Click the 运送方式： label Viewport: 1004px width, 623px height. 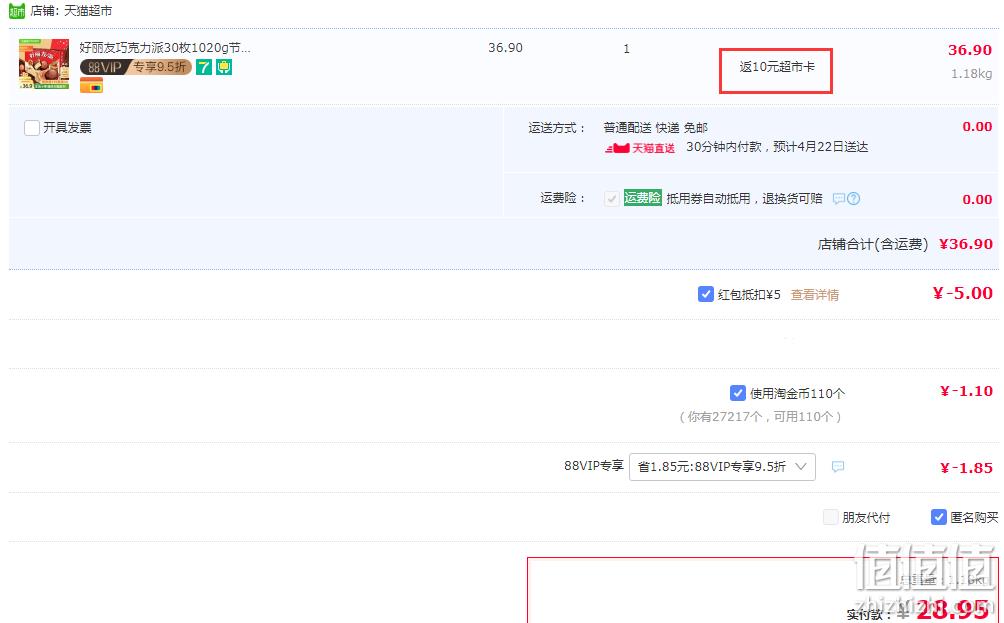tap(556, 128)
